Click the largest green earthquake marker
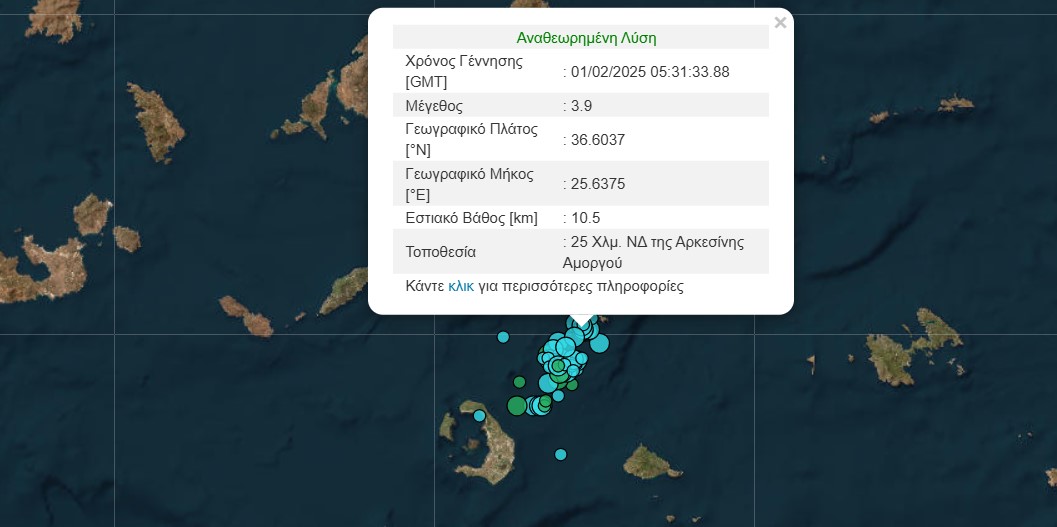 coord(516,405)
